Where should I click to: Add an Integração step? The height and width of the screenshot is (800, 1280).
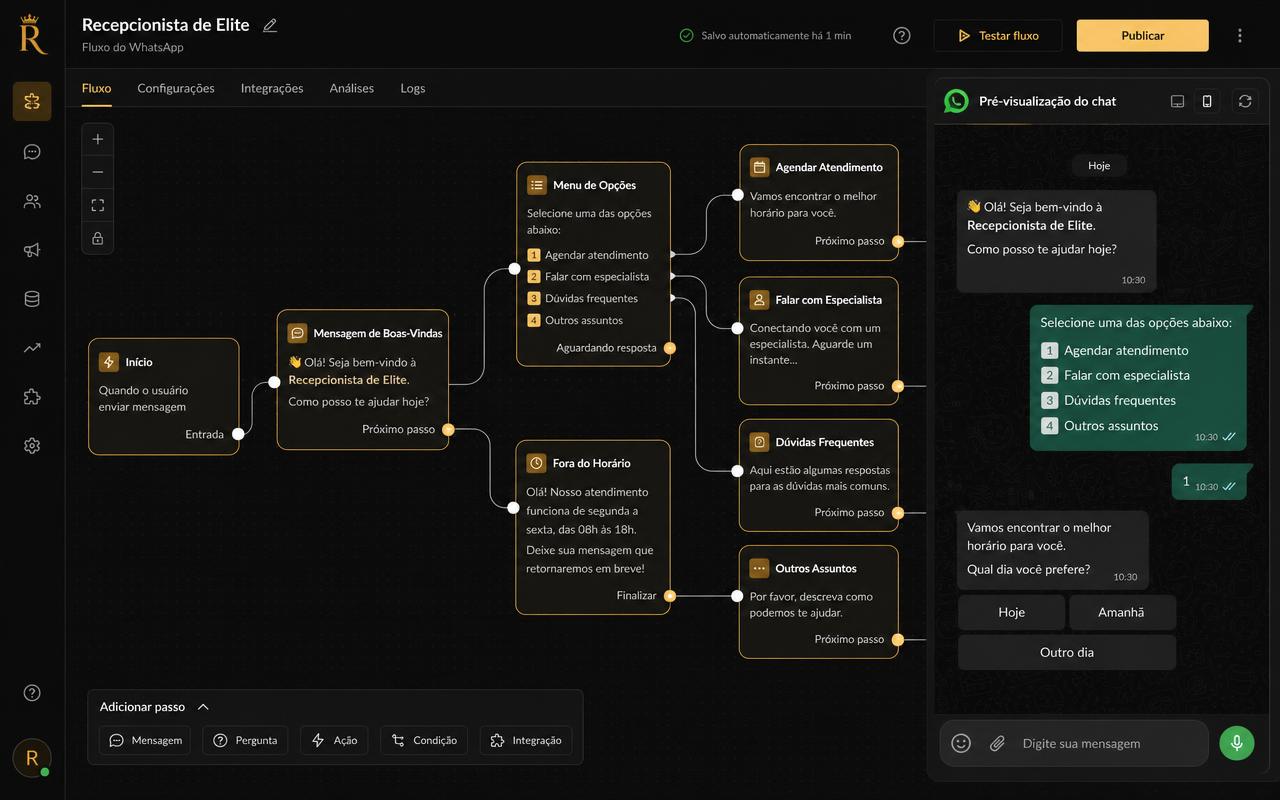point(526,741)
